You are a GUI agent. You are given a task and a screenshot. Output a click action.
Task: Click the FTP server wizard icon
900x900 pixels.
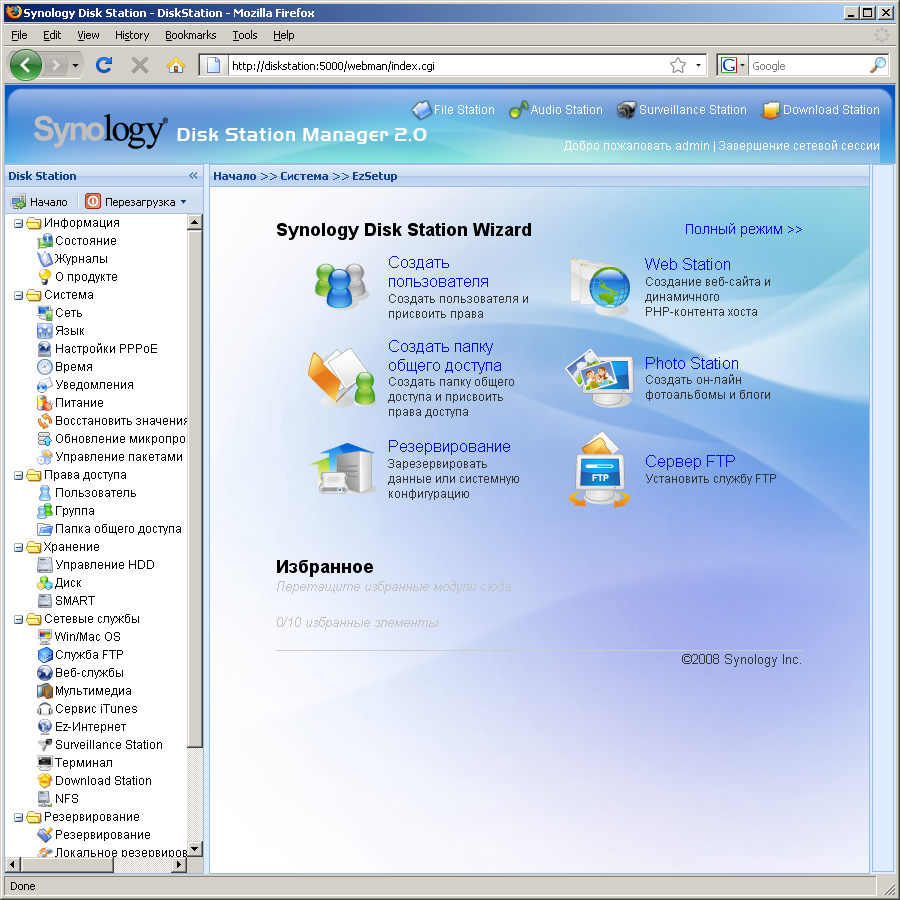600,470
